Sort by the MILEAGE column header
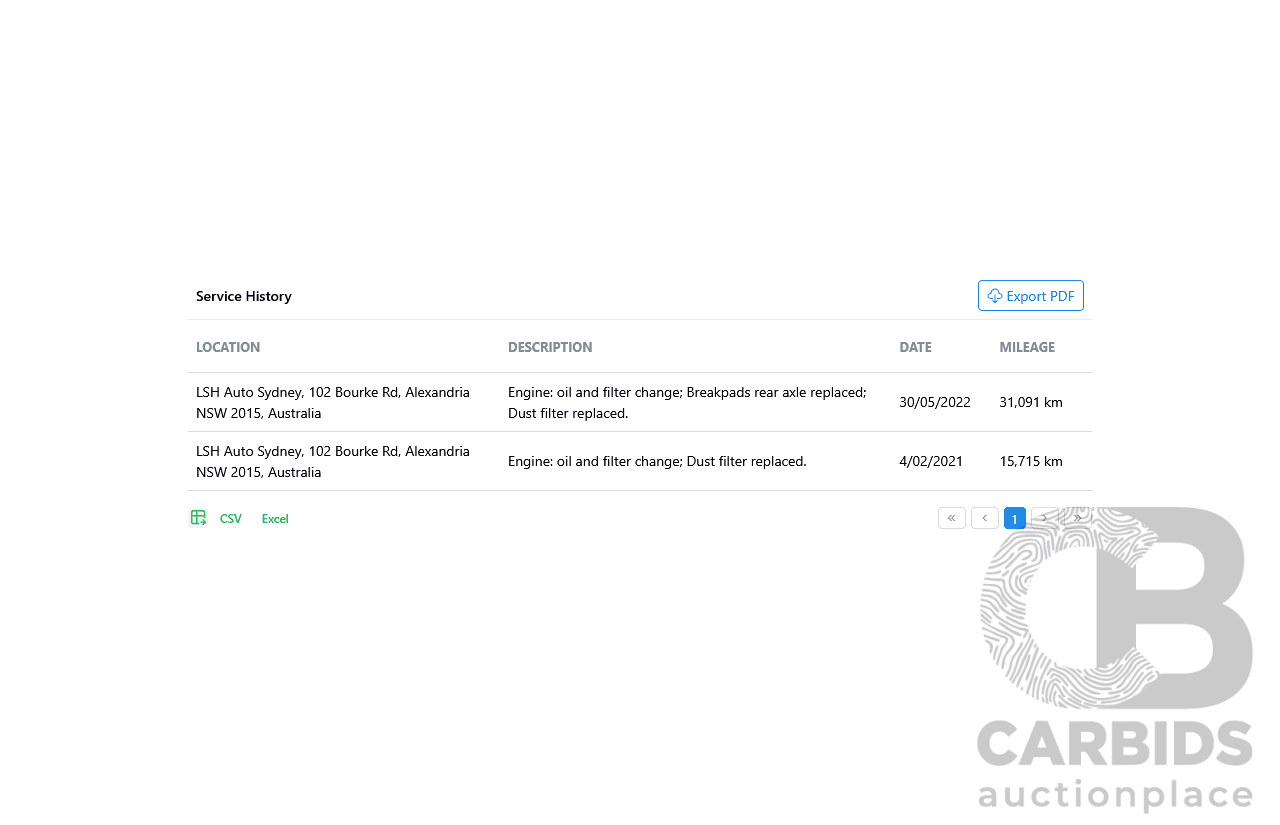 (x=1027, y=347)
